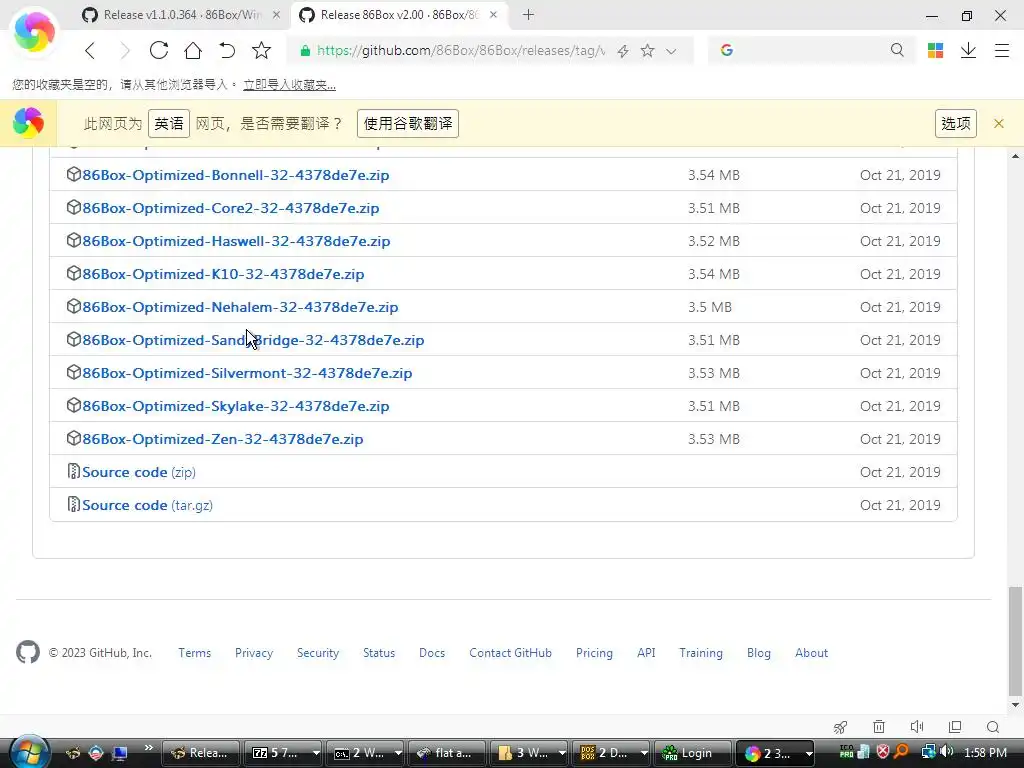The height and width of the screenshot is (768, 1024).
Task: Reload the current page
Action: pos(159,50)
